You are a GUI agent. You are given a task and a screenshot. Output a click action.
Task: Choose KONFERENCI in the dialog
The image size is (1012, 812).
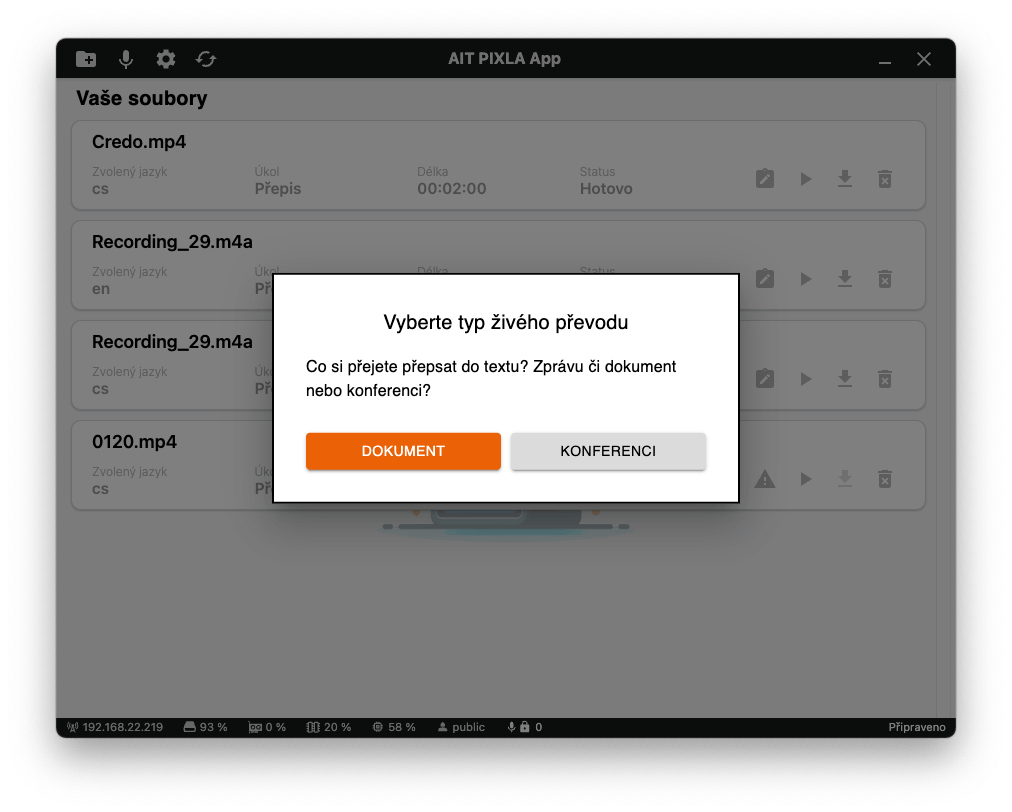[608, 451]
